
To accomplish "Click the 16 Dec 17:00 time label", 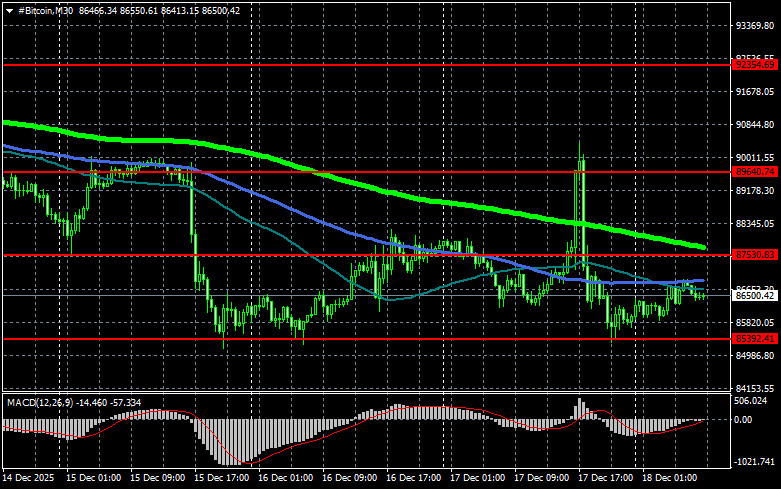I will click(413, 478).
